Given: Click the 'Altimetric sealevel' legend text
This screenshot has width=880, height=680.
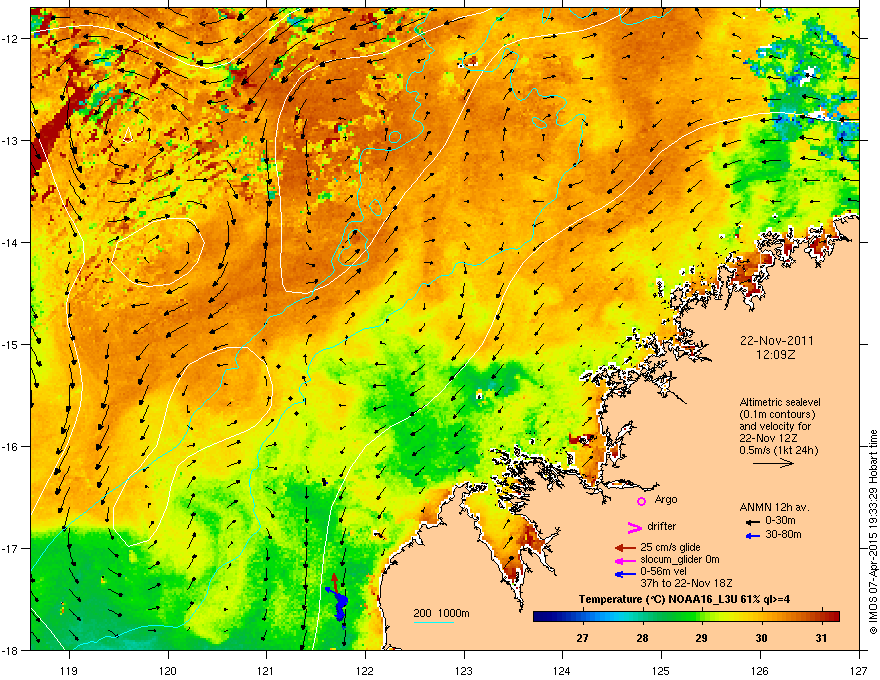Looking at the screenshot, I should (x=780, y=402).
